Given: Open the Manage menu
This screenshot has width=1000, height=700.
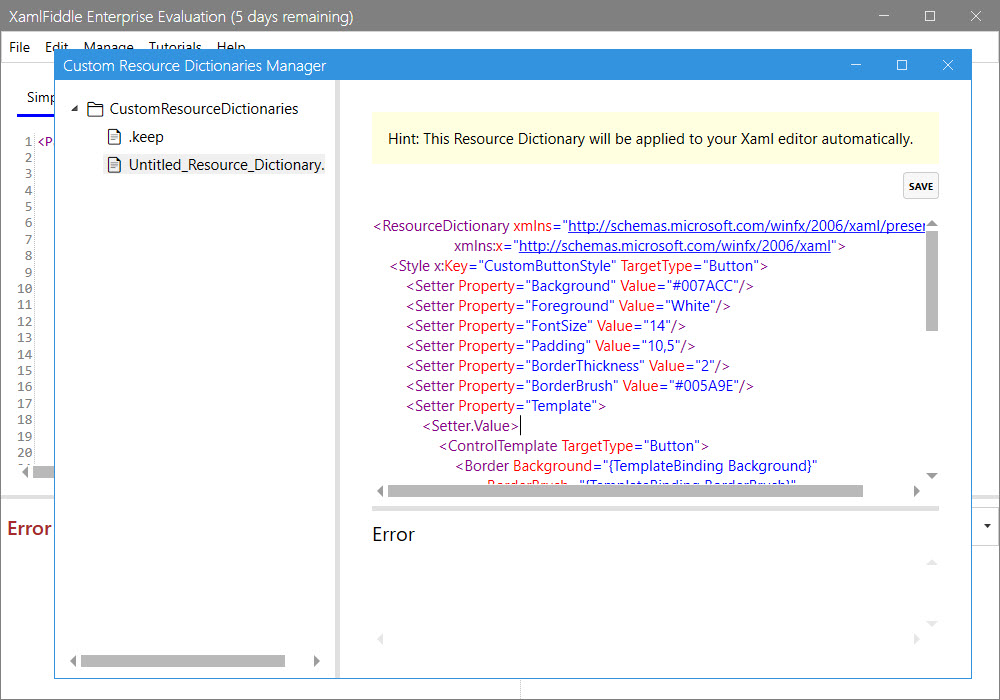Looking at the screenshot, I should tap(108, 47).
